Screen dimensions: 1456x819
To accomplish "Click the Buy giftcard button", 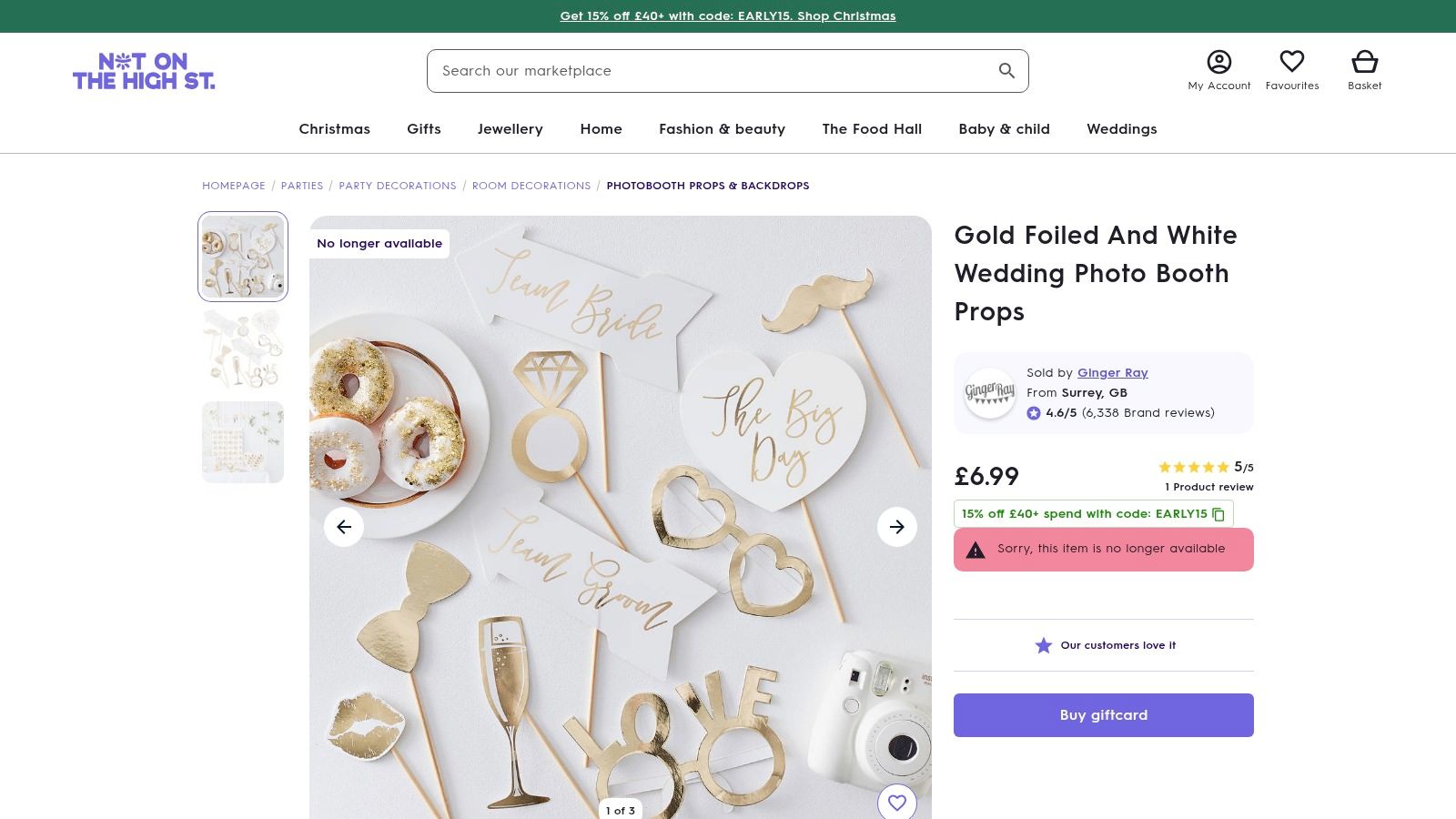I will pos(1103,715).
